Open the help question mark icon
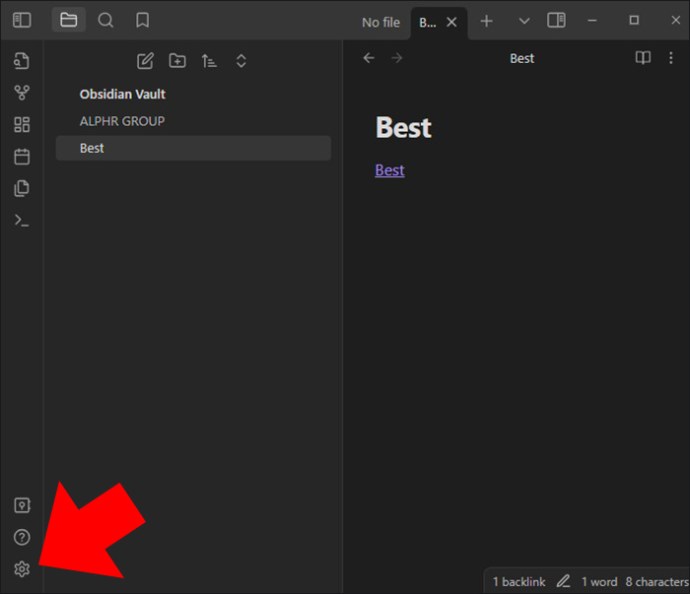This screenshot has height=594, width=690. [x=22, y=537]
